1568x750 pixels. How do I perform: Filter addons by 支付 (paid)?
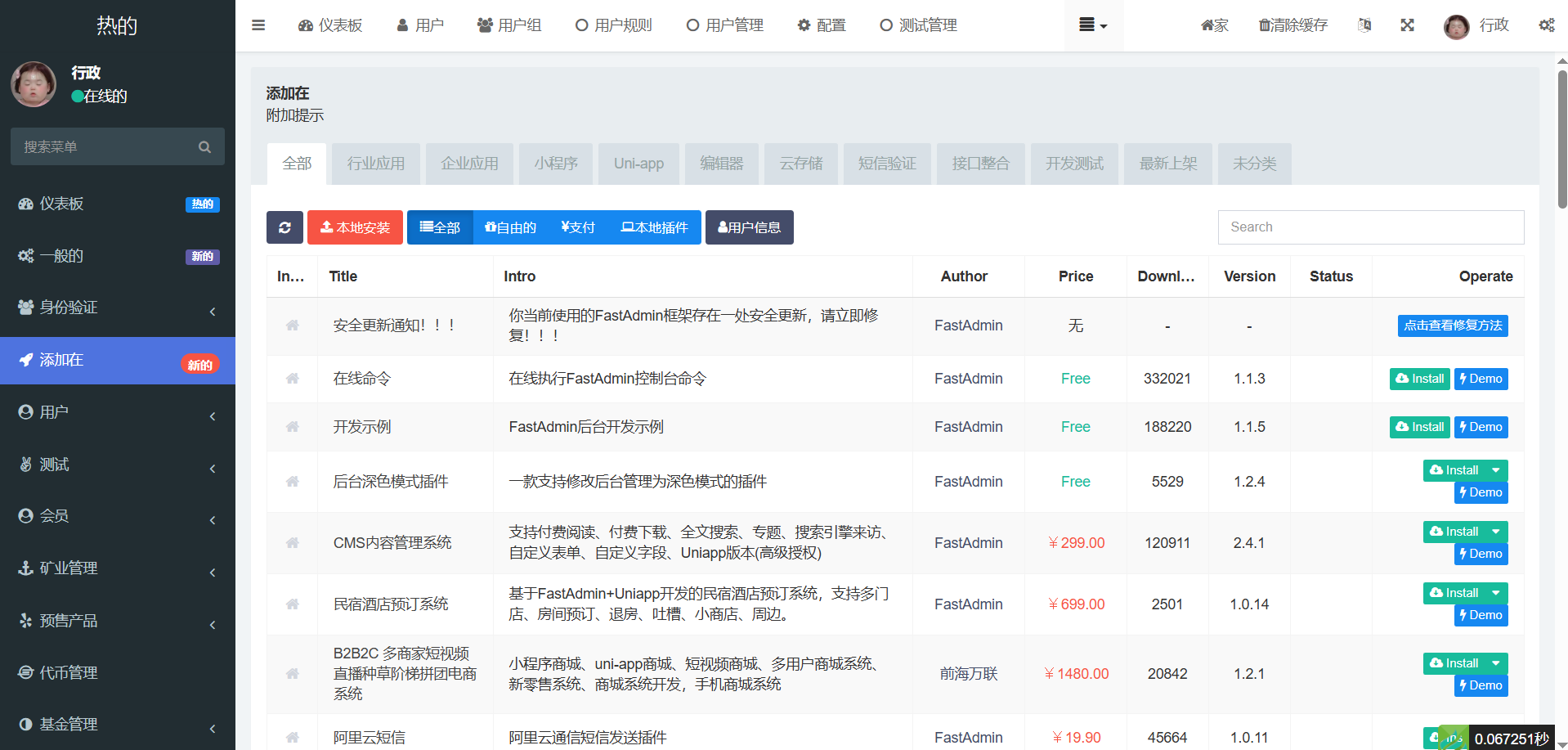coord(578,227)
